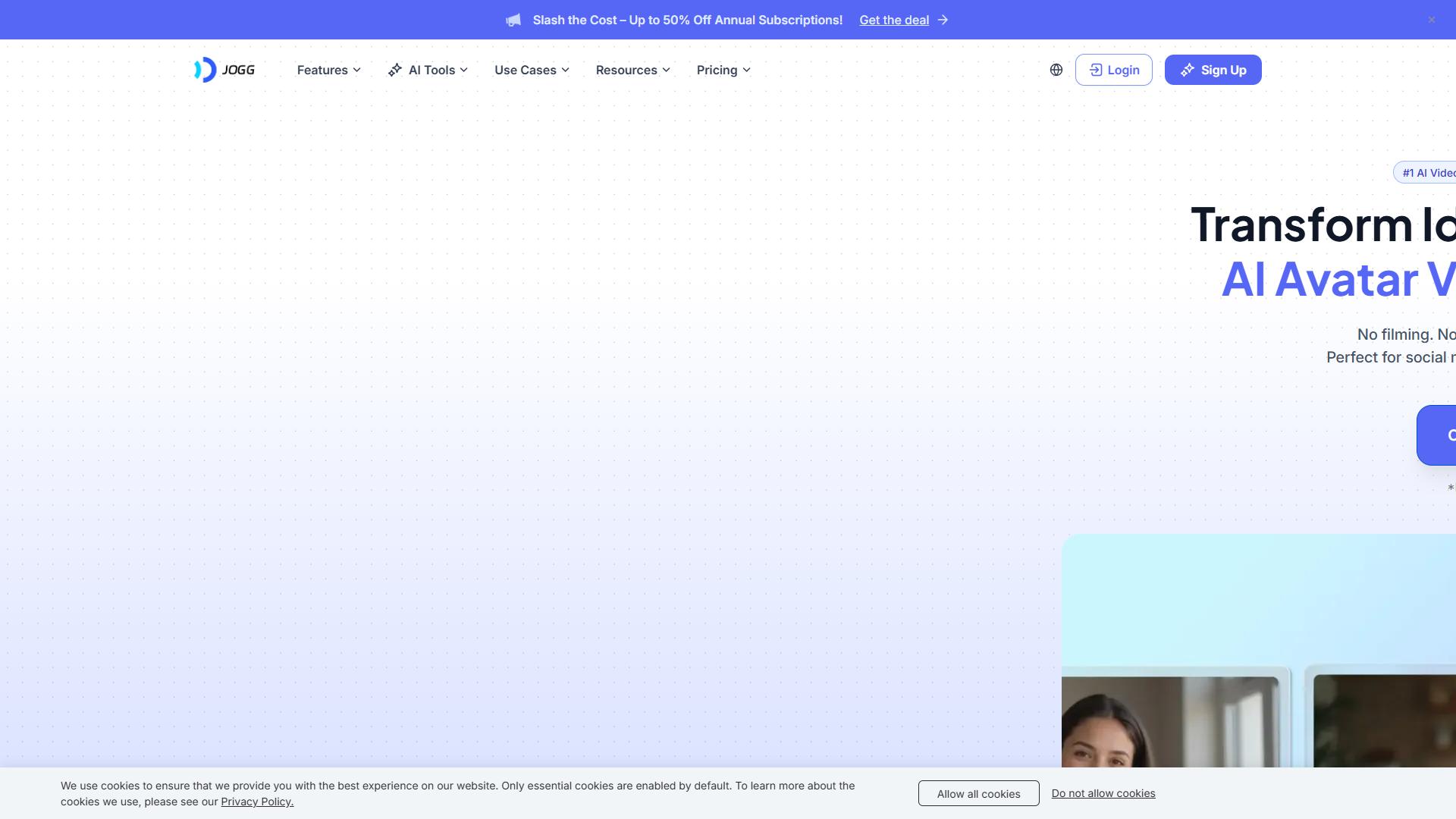Expand the Resources dropdown chevron
Image resolution: width=1456 pixels, height=819 pixels.
click(666, 70)
